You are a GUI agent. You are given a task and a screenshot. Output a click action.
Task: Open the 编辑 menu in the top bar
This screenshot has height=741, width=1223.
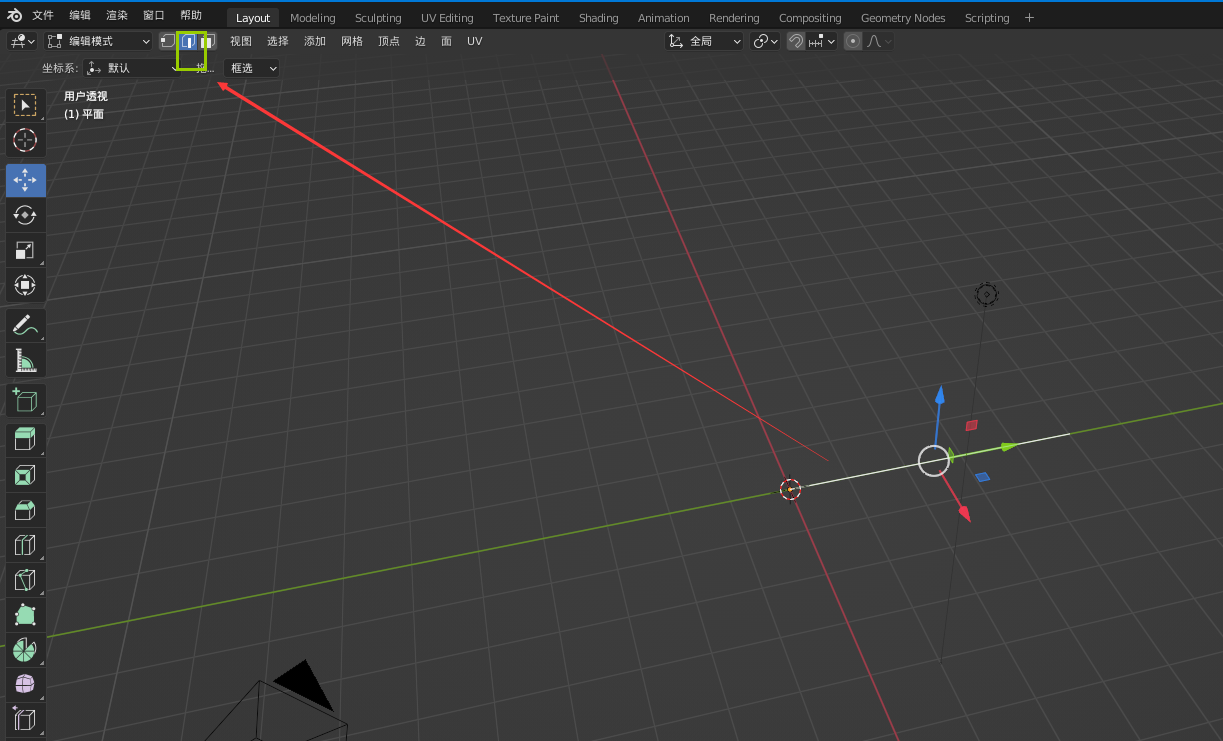pyautogui.click(x=80, y=15)
